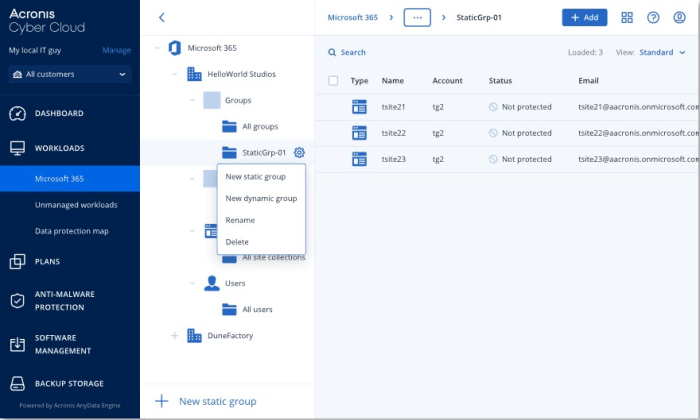Screen dimensions: 700x420
Task: Click the site type icon for tsite22
Action: click(359, 133)
